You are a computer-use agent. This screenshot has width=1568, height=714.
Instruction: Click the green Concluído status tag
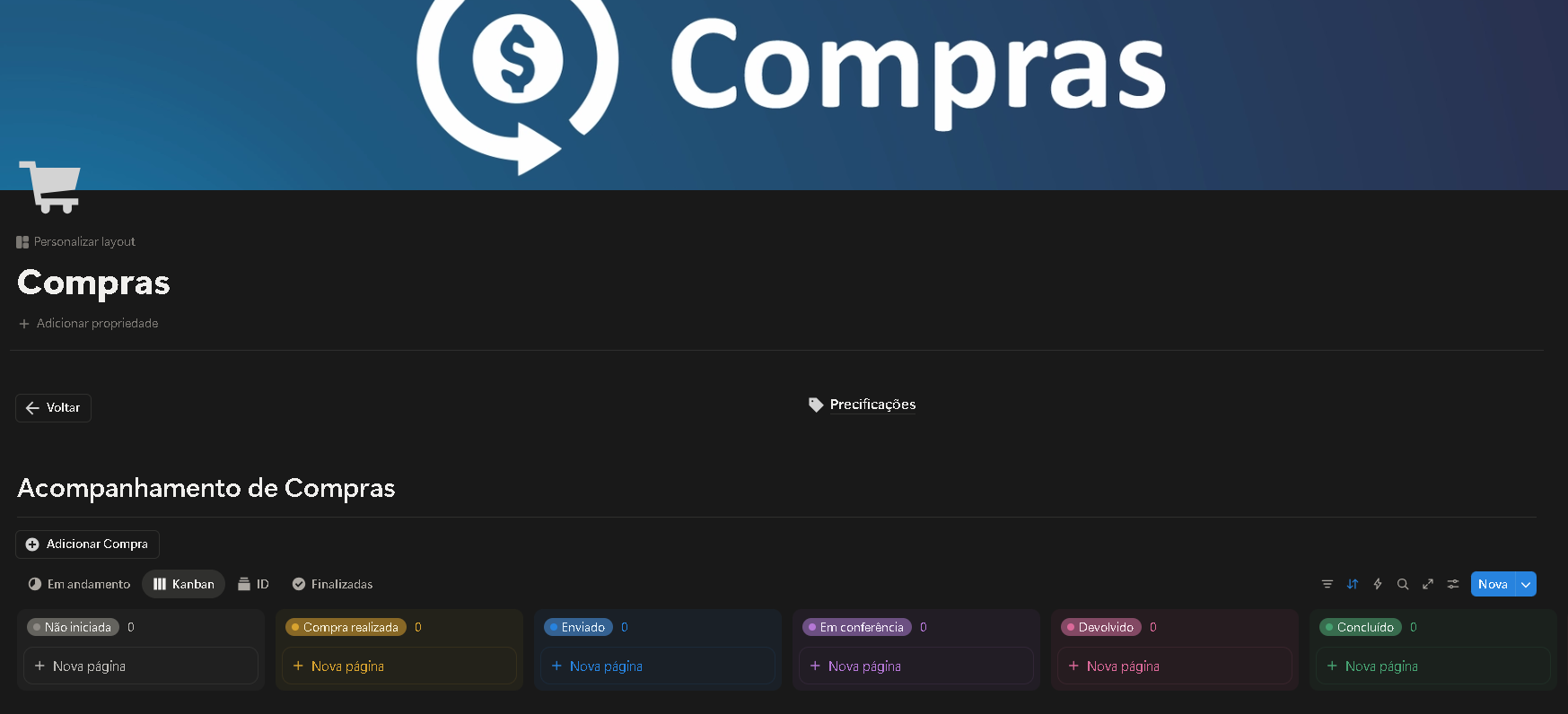1360,627
